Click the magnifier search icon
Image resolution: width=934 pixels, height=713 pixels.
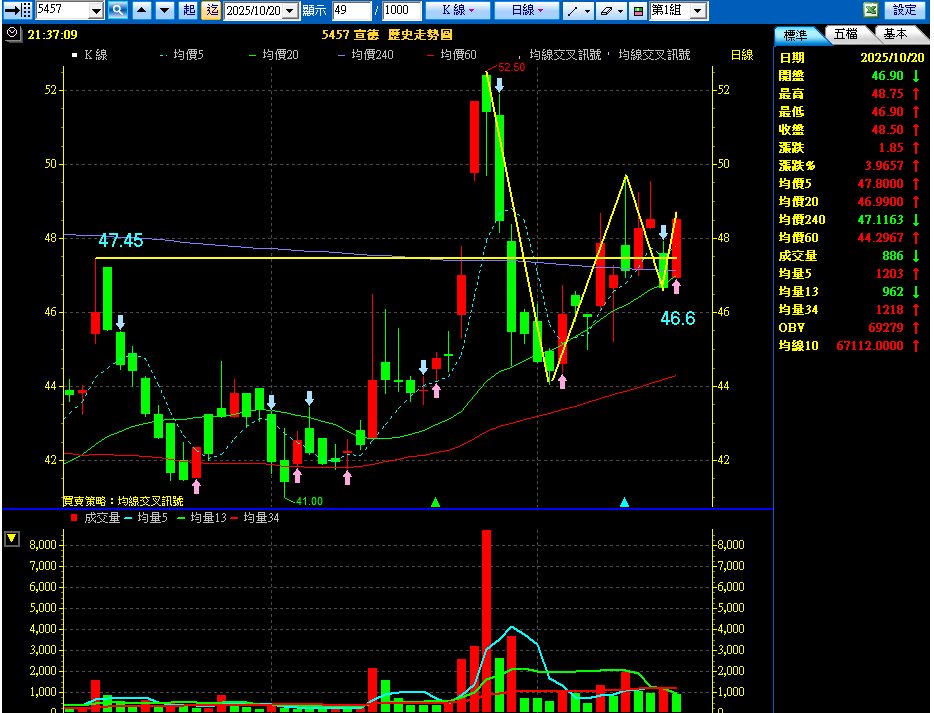pyautogui.click(x=119, y=10)
